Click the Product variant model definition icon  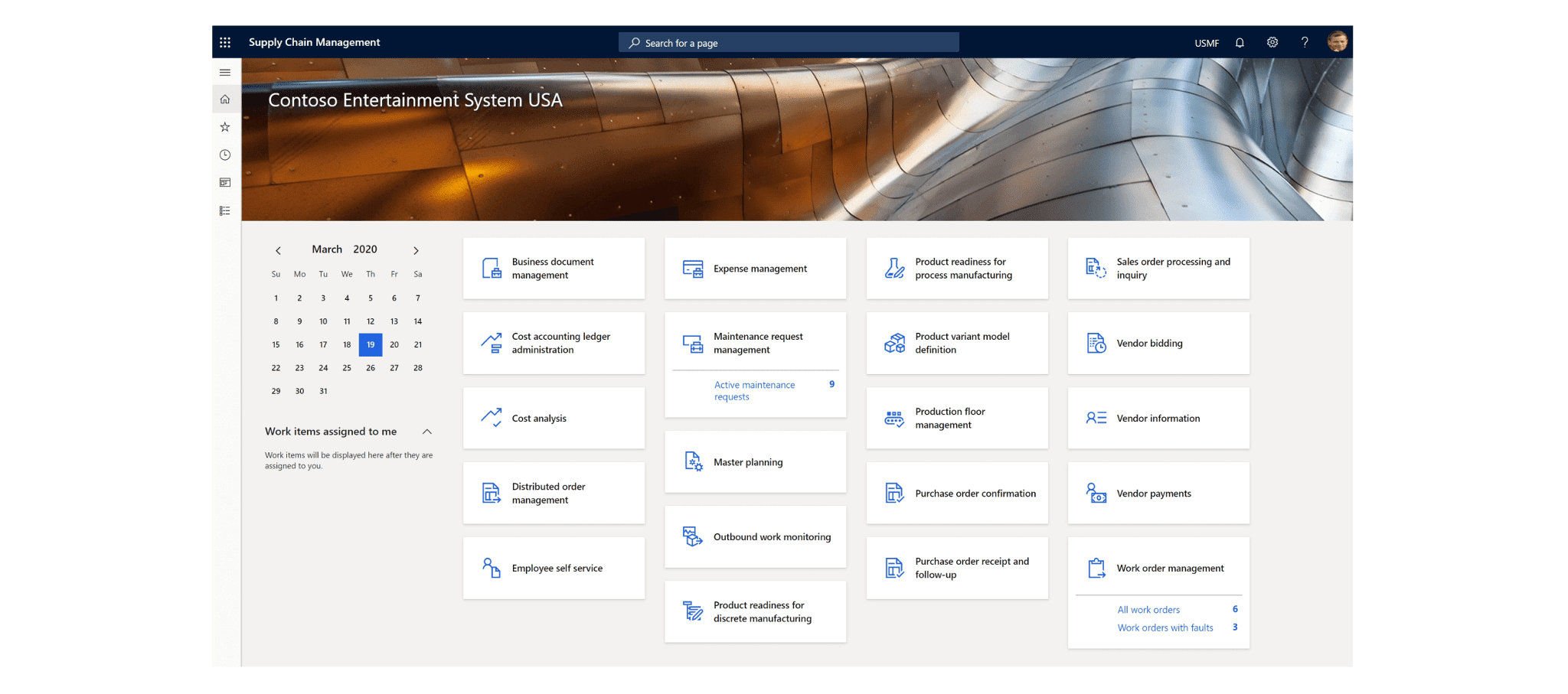pyautogui.click(x=894, y=343)
